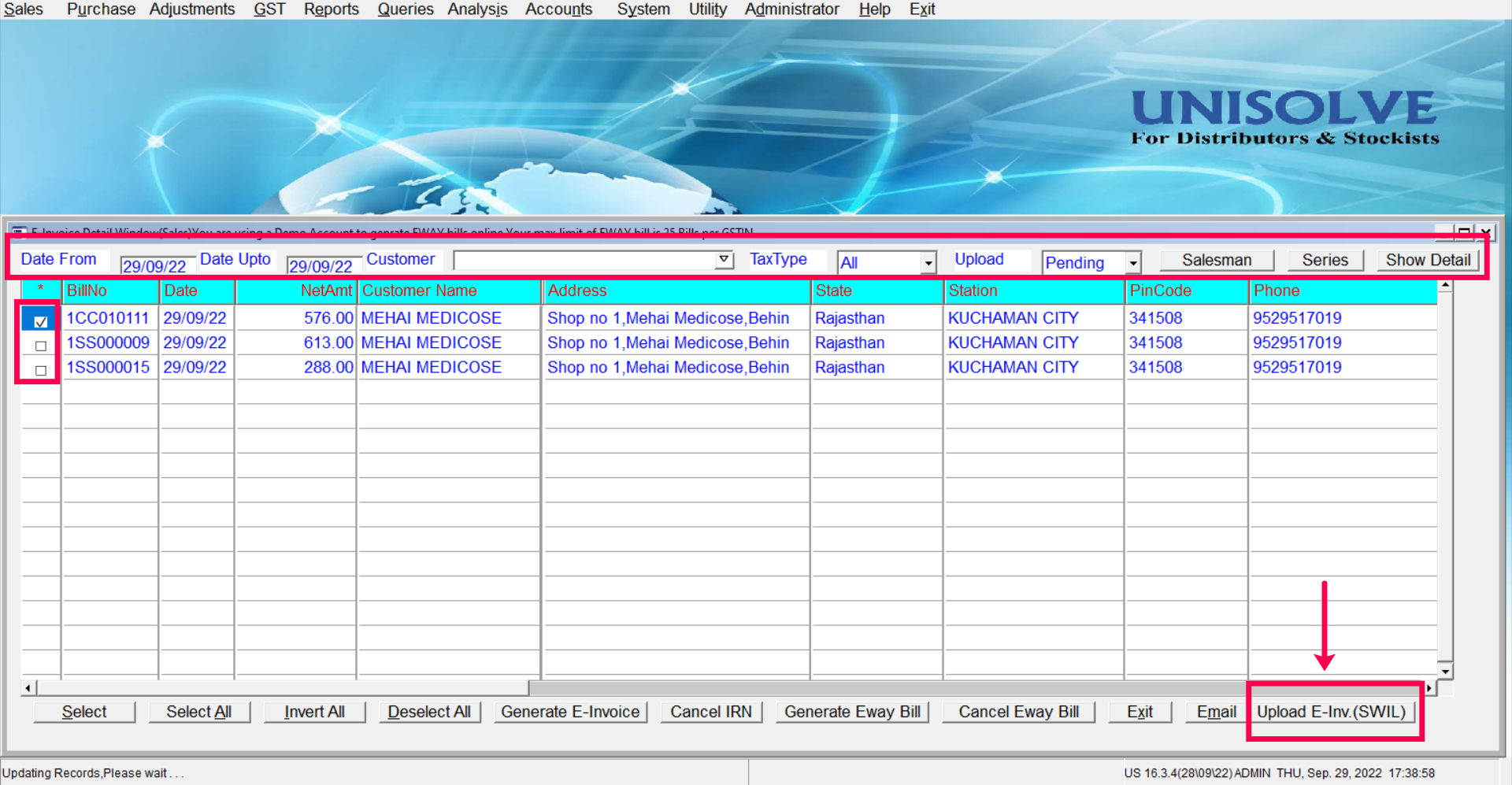Image resolution: width=1512 pixels, height=785 pixels.
Task: Open the Sales menu
Action: point(24,9)
